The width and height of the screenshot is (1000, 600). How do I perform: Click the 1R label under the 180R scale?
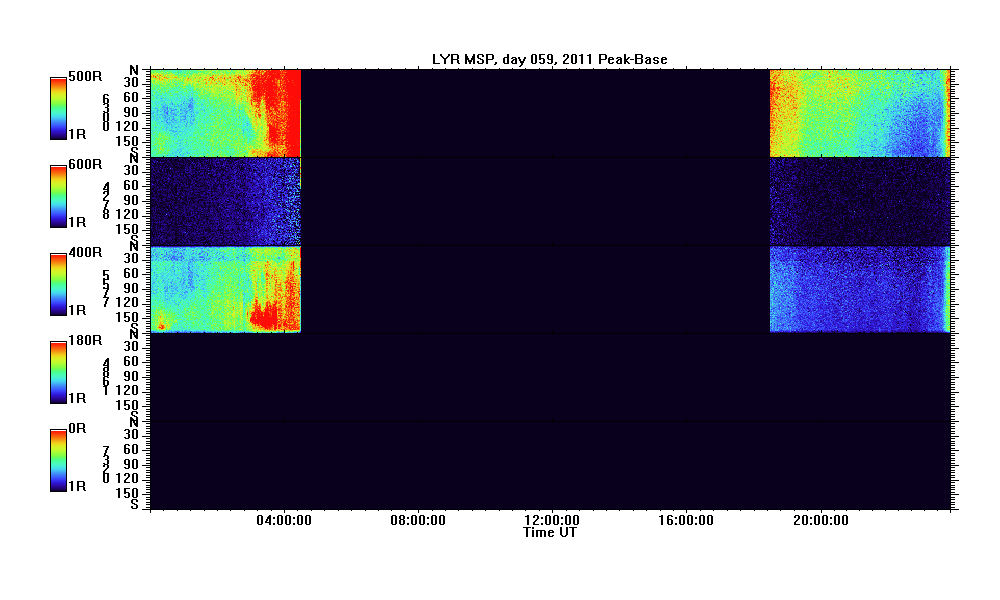(77, 399)
